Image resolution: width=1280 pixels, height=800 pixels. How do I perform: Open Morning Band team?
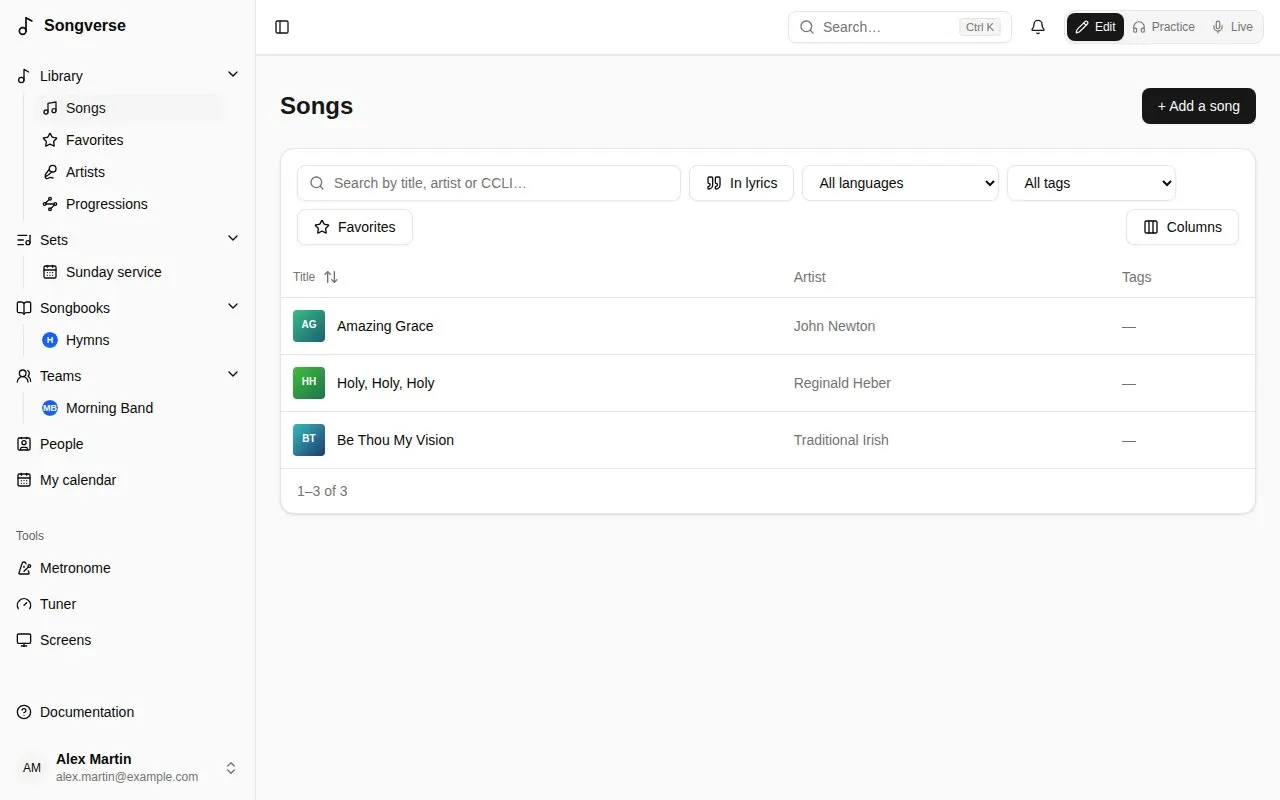pyautogui.click(x=130, y=408)
